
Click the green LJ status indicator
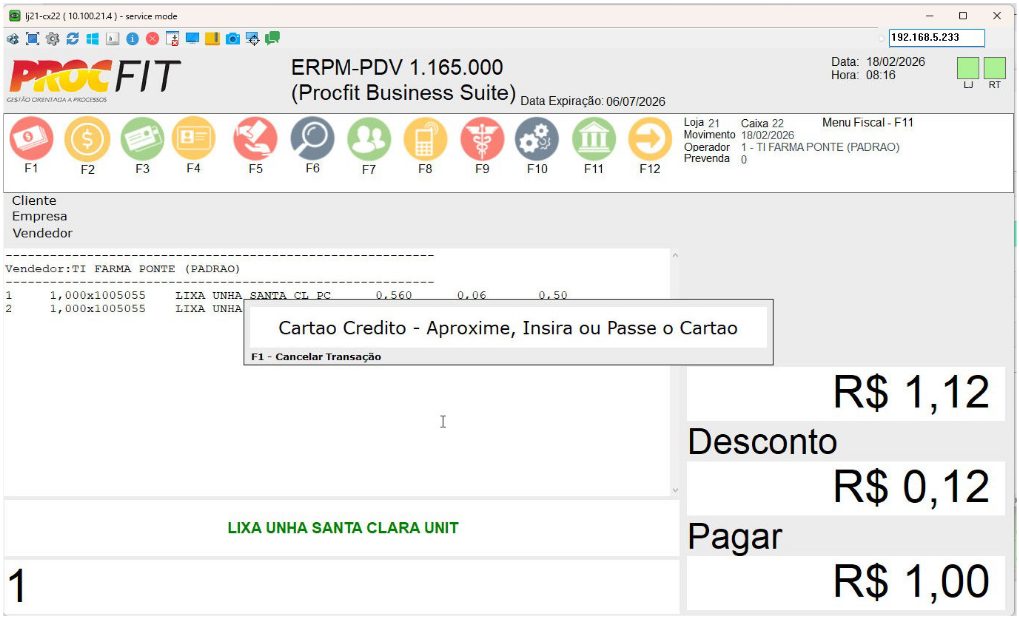(967, 68)
